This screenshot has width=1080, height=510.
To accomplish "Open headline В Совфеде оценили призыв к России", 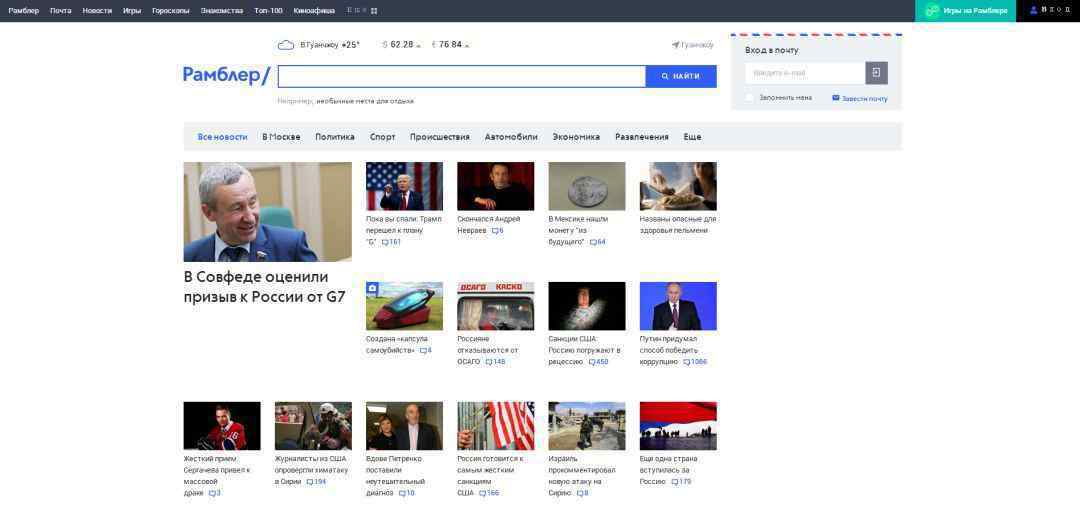I will click(x=264, y=287).
